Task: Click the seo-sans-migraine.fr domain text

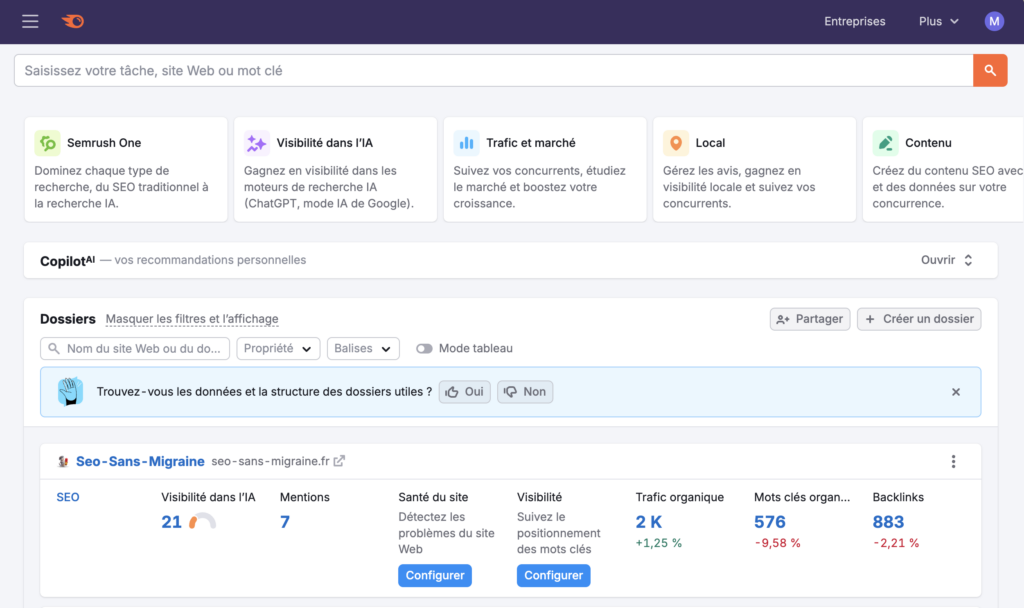Action: click(x=270, y=461)
